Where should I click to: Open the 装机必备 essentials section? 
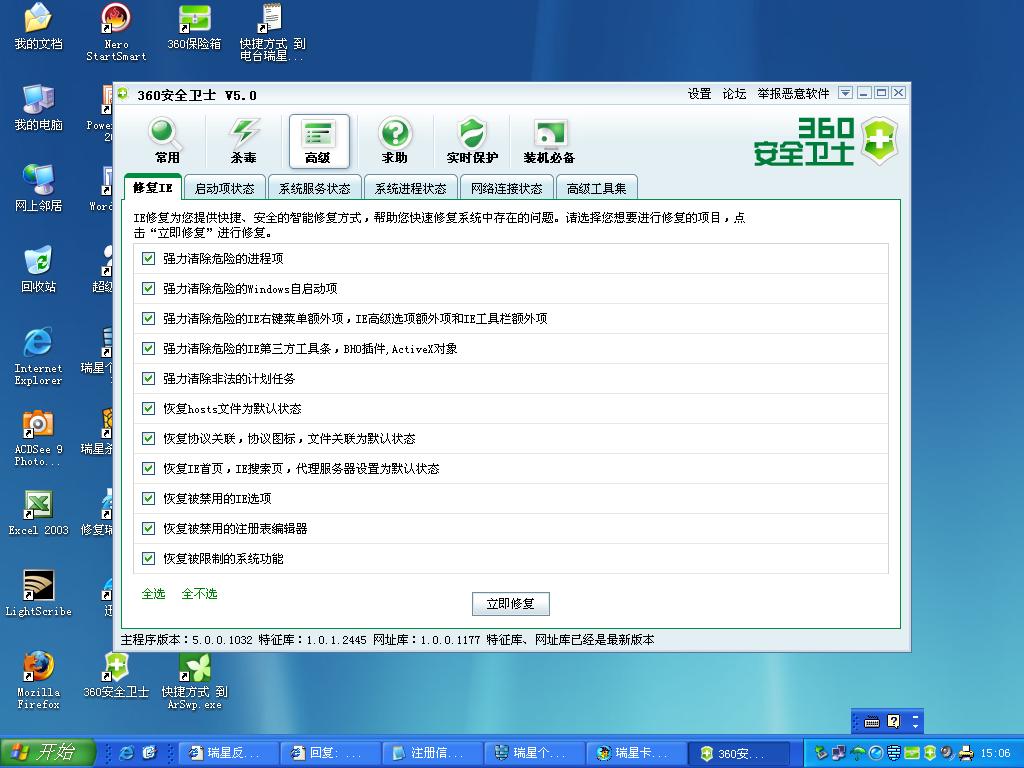tap(549, 141)
